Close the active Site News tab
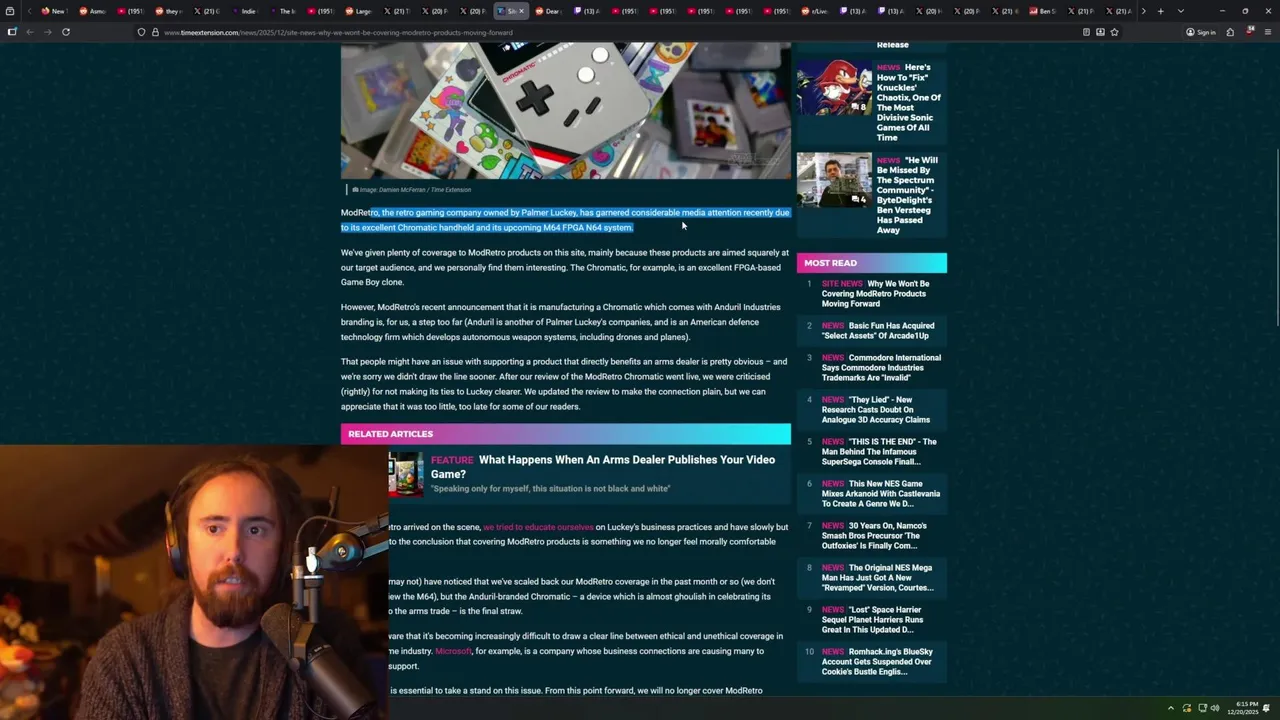 coord(521,11)
